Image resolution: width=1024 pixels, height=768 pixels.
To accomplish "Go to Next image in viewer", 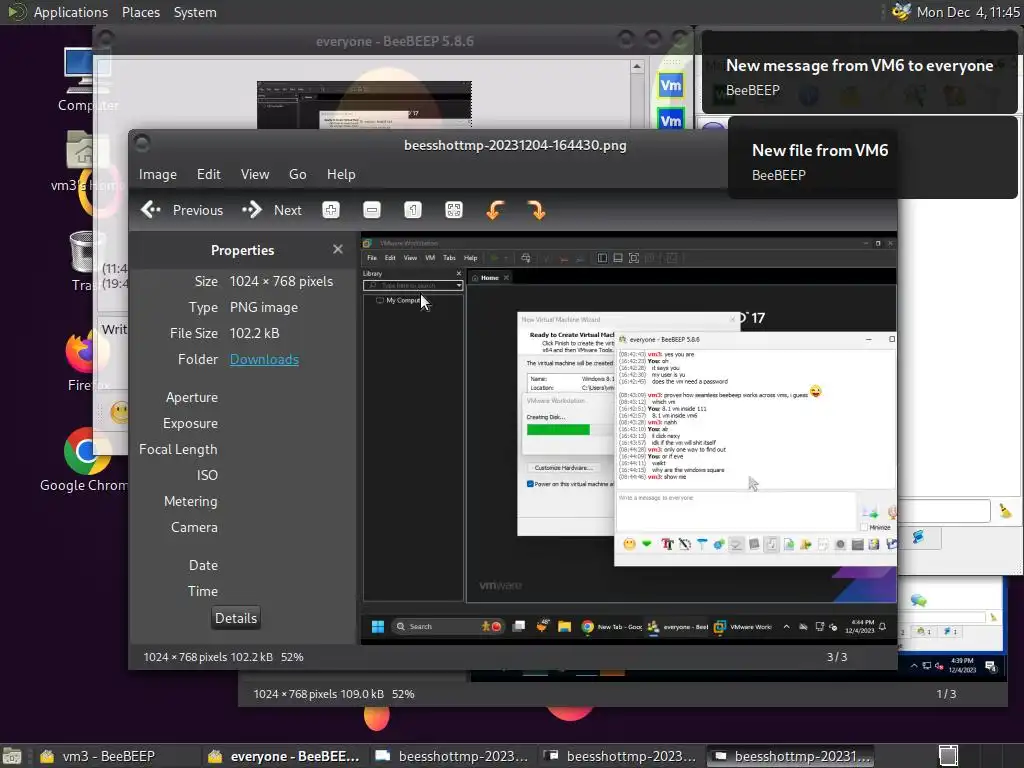I will [x=272, y=210].
